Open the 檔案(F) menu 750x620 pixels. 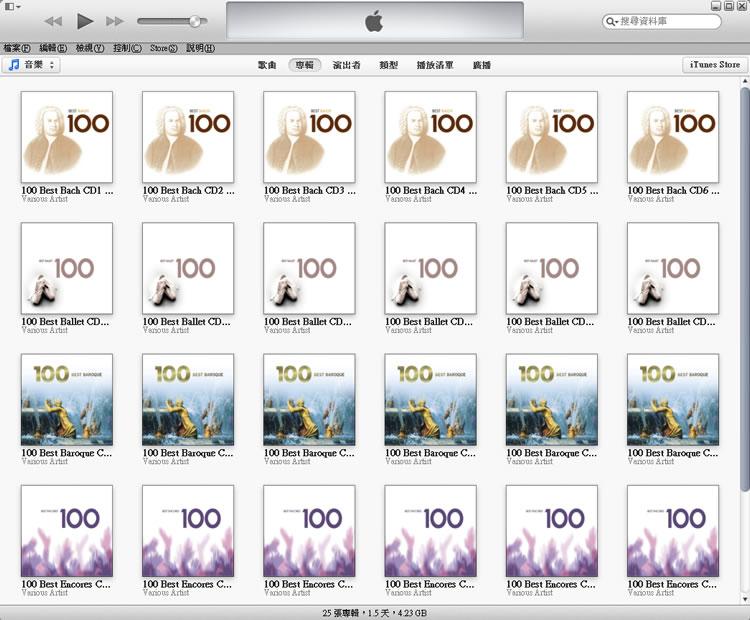tap(17, 48)
